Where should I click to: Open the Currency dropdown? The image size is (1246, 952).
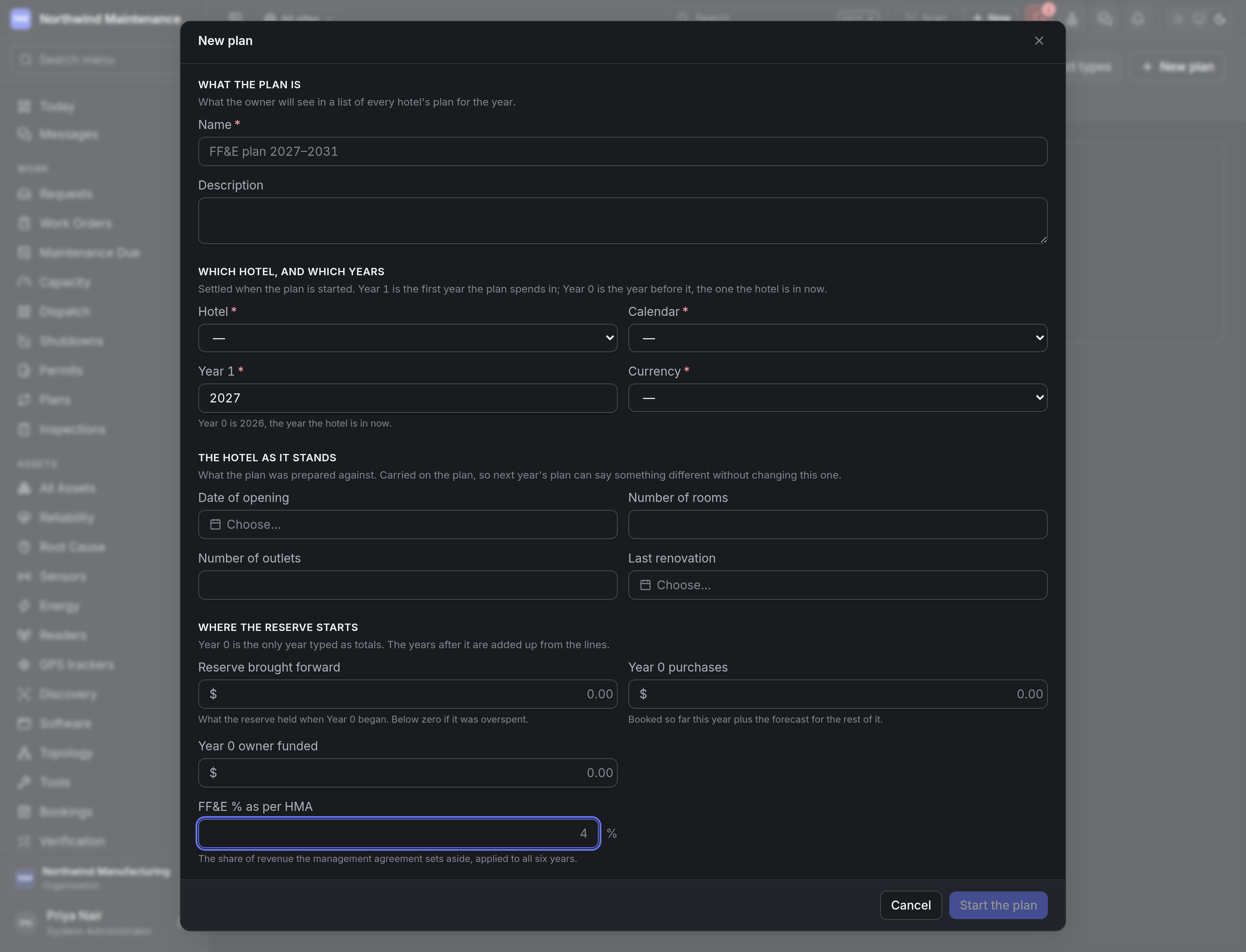point(838,398)
